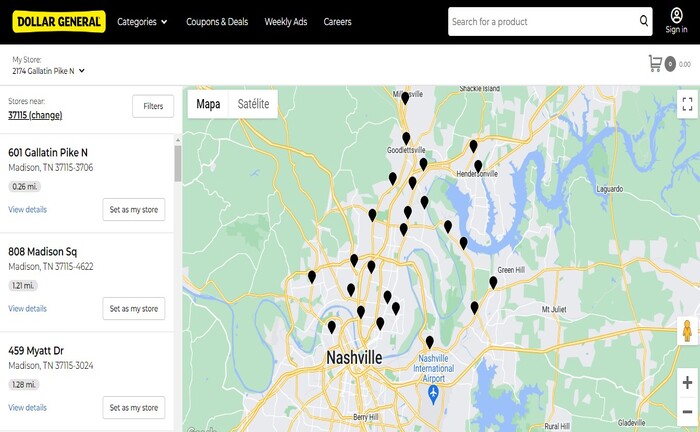View details for 459 Myatt Dr
Screen dimensions: 700x432
27,407
